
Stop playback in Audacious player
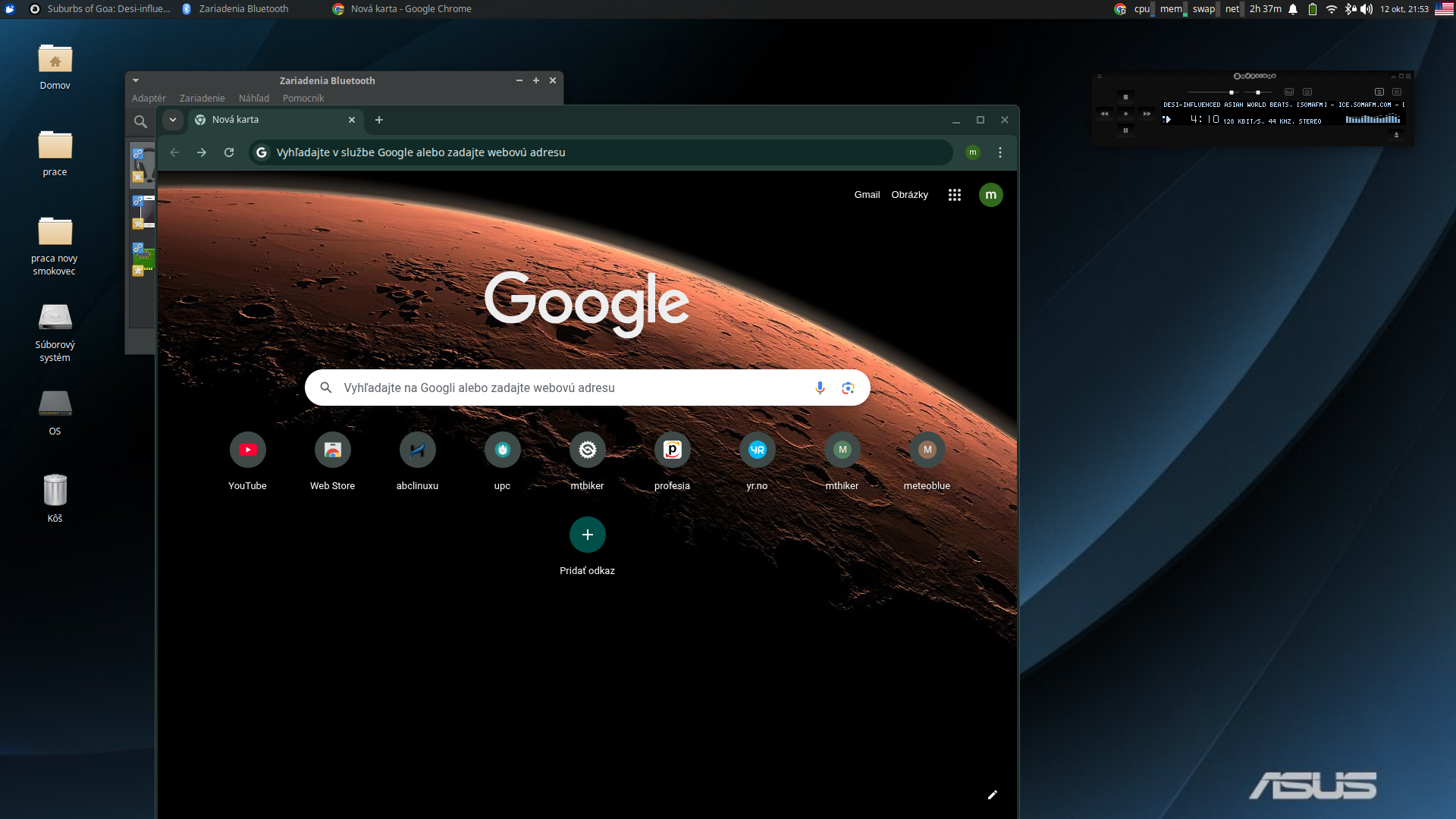click(1125, 97)
